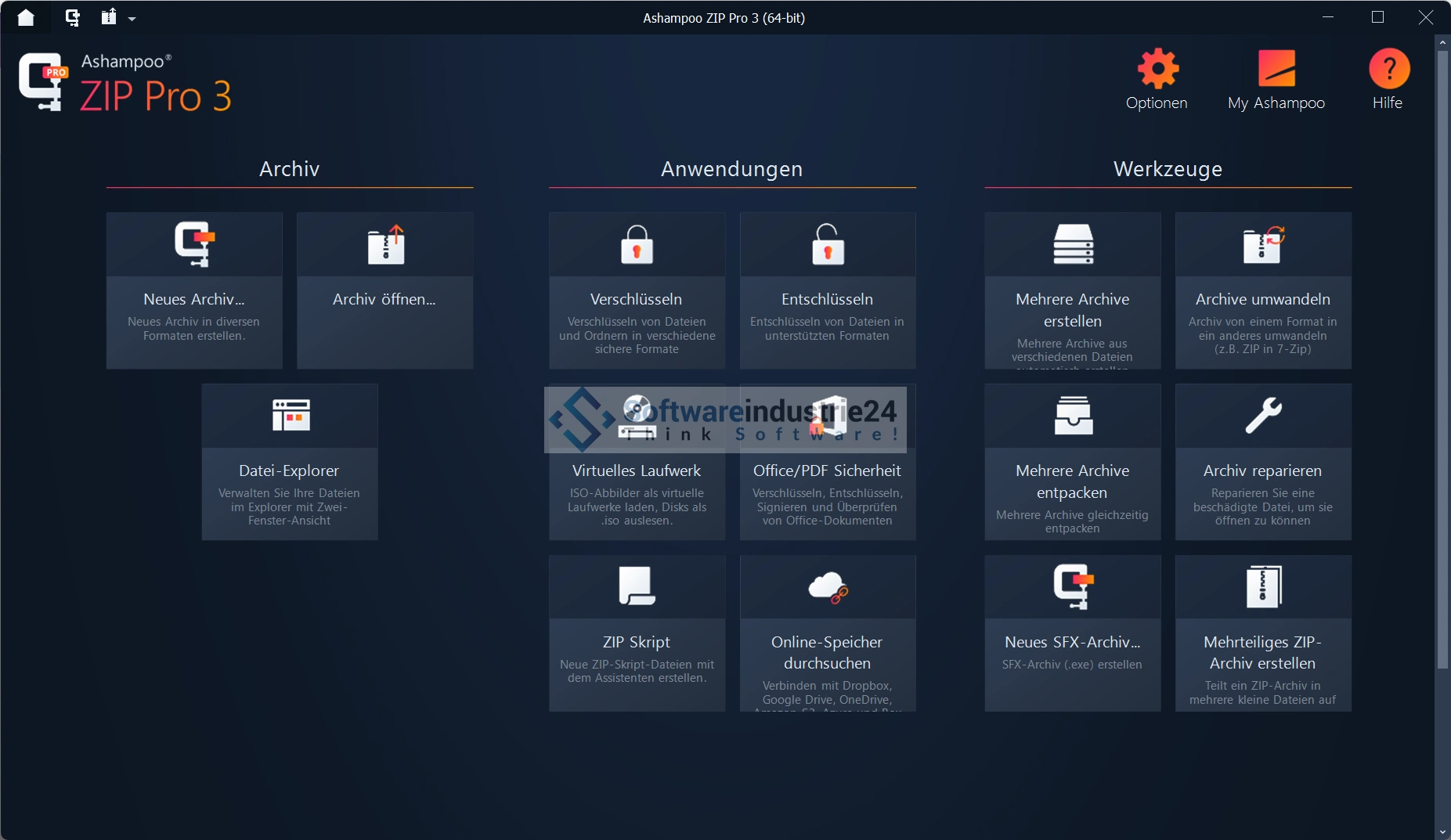Expand the quick access toolbar dropdown arrow
This screenshot has width=1451, height=840.
pyautogui.click(x=132, y=19)
